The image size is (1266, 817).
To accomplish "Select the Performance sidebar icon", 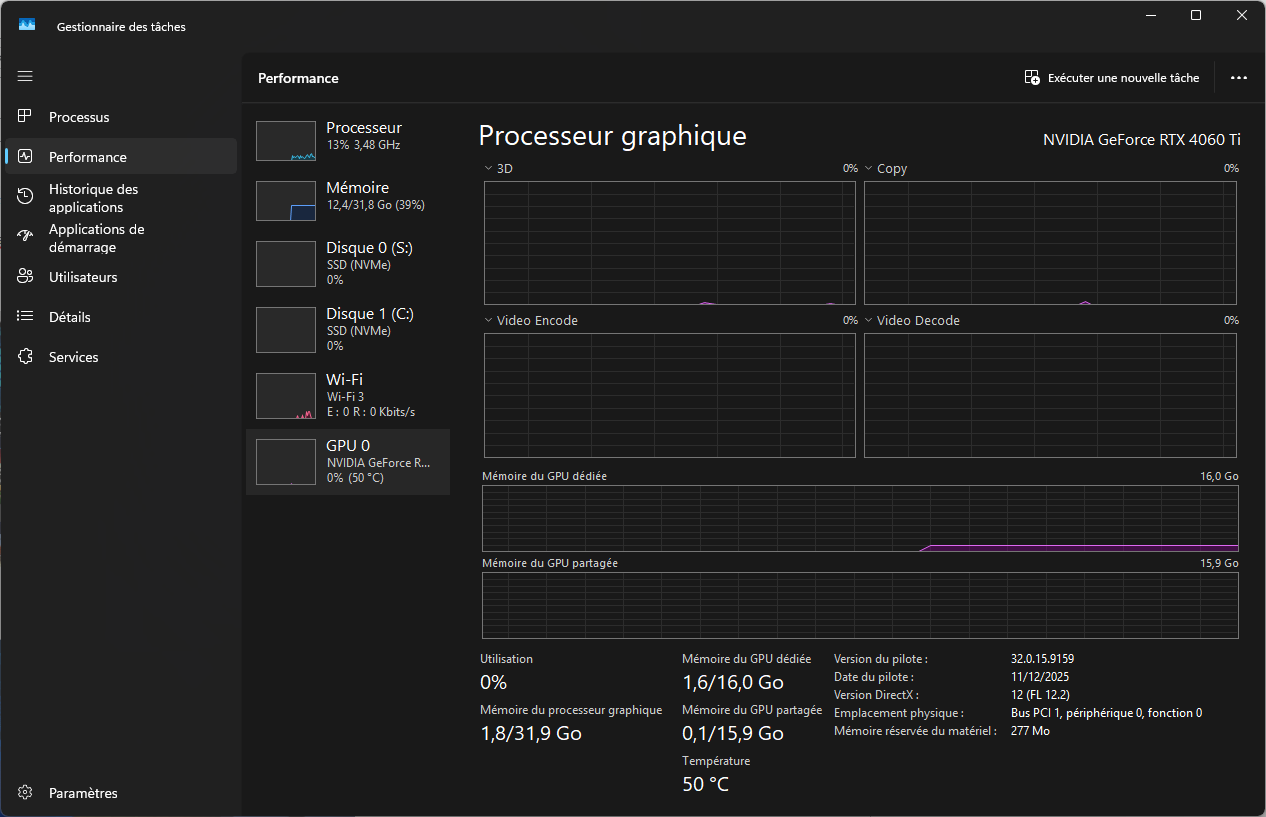I will [26, 157].
